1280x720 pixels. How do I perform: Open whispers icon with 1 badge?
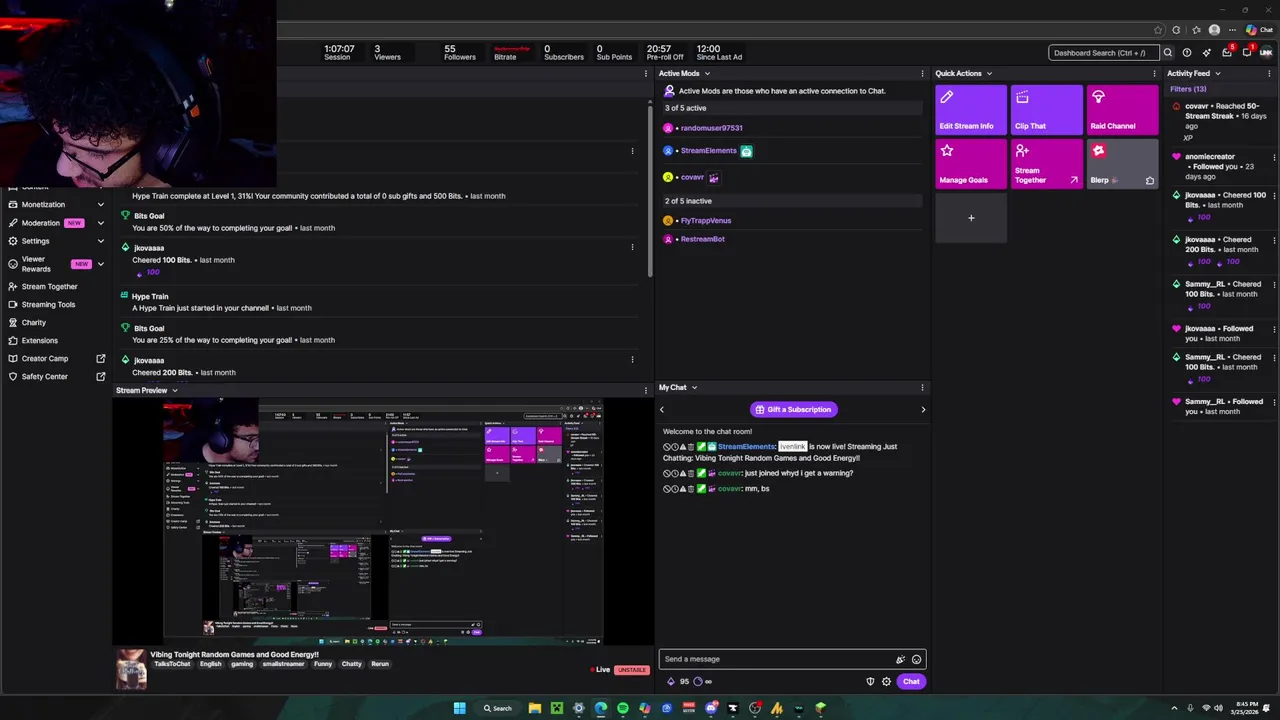click(x=1247, y=52)
